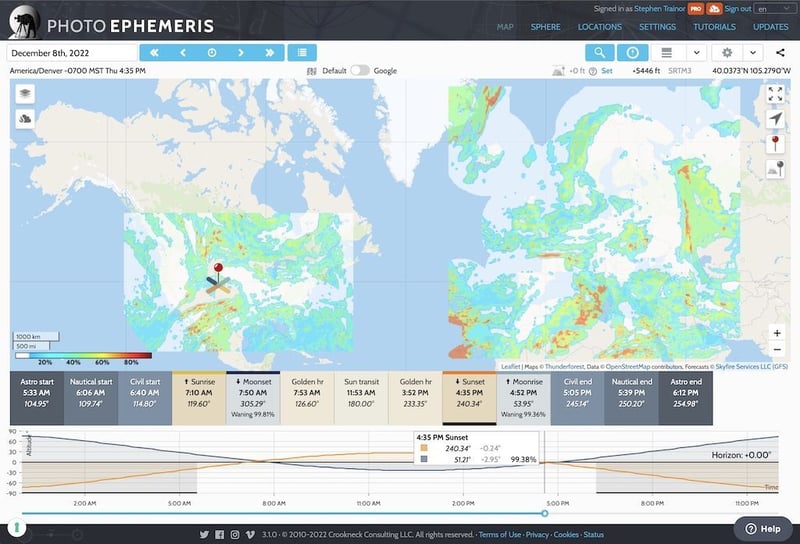Enter fullscreen map mode

click(776, 94)
